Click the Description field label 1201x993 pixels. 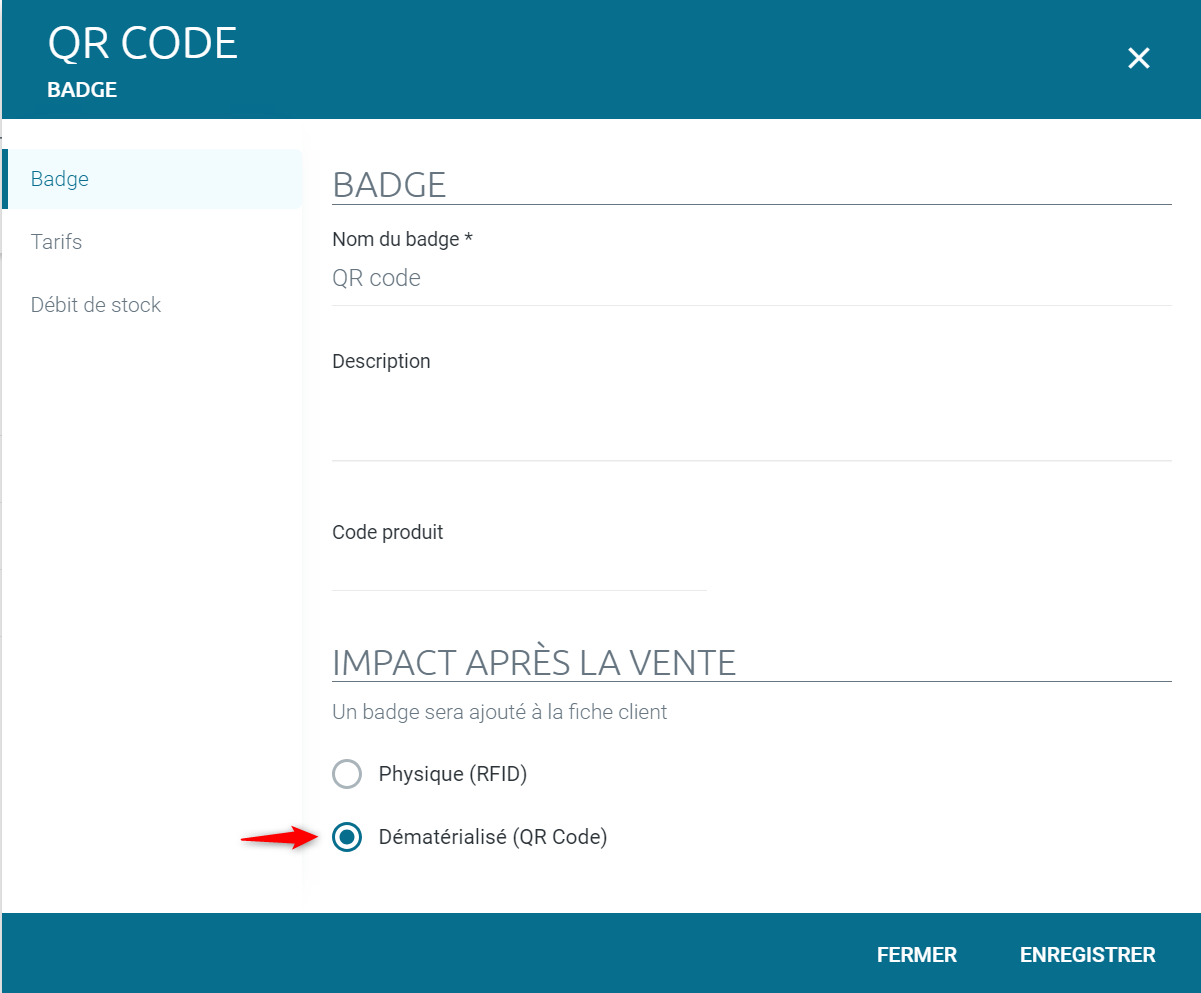381,361
